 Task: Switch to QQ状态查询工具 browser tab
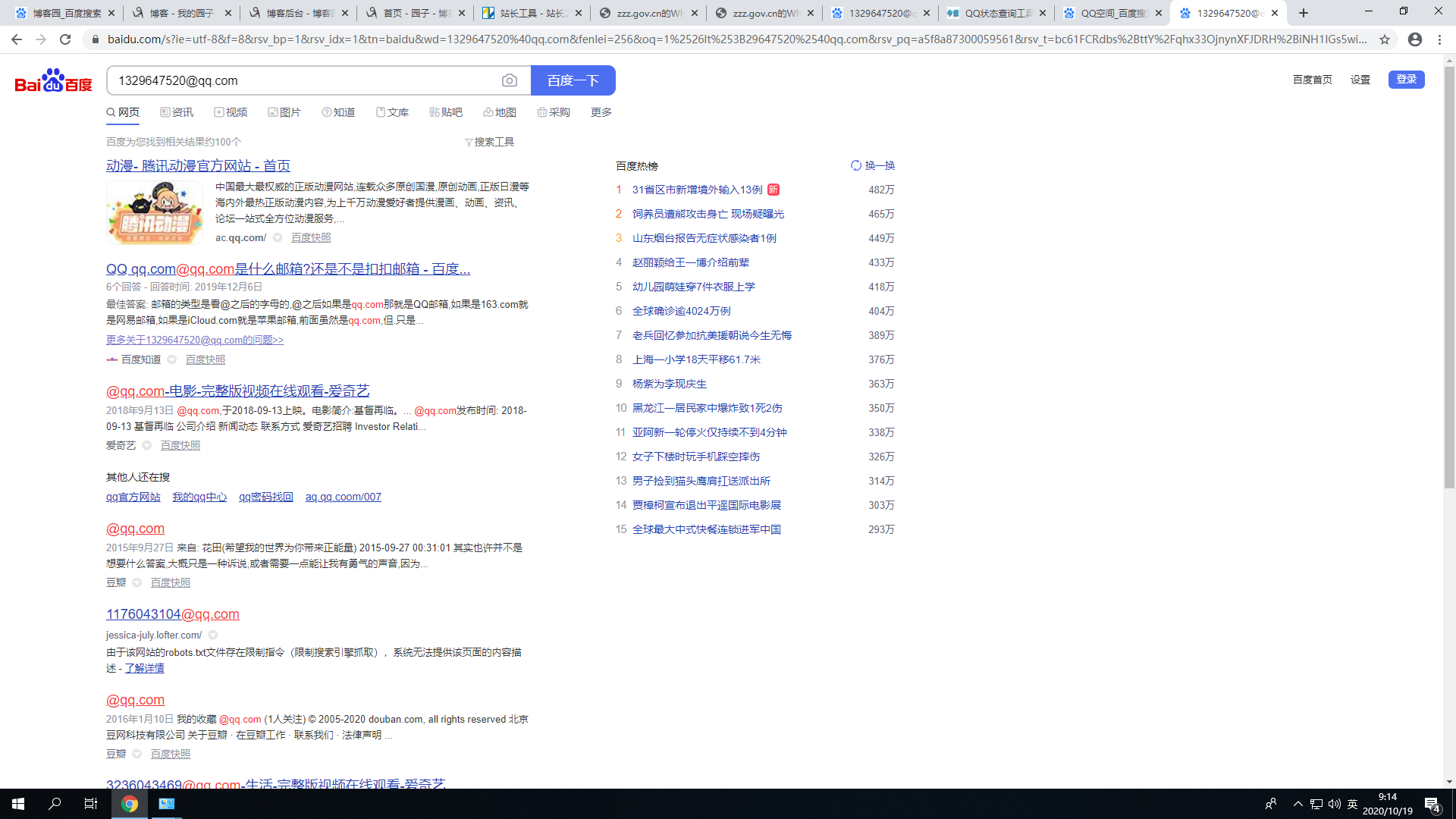tap(996, 13)
